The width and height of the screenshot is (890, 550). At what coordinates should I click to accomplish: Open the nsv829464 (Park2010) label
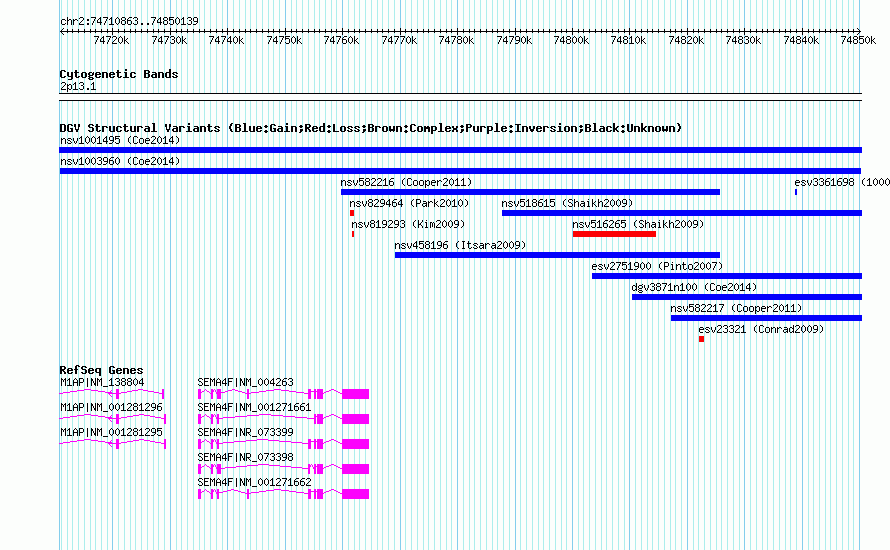coord(409,203)
